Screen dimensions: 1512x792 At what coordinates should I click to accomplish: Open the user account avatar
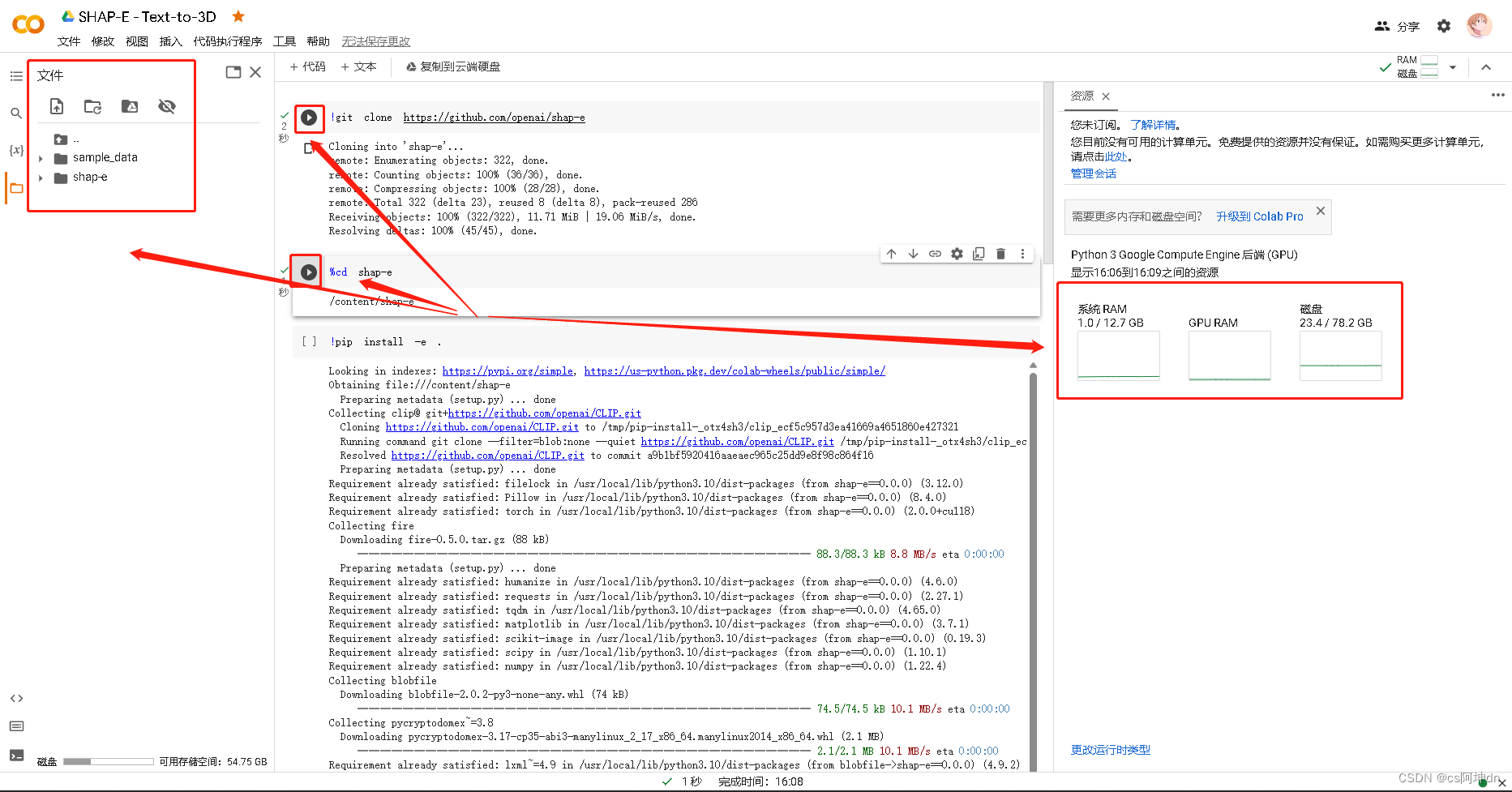1480,25
